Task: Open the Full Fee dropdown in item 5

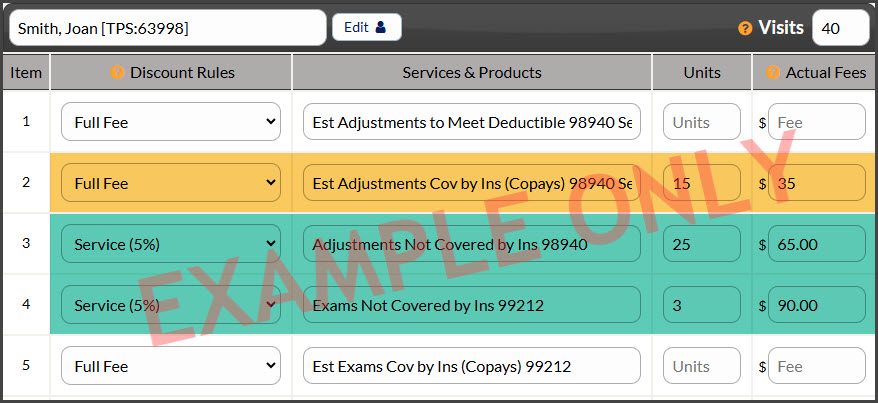Action: point(171,365)
